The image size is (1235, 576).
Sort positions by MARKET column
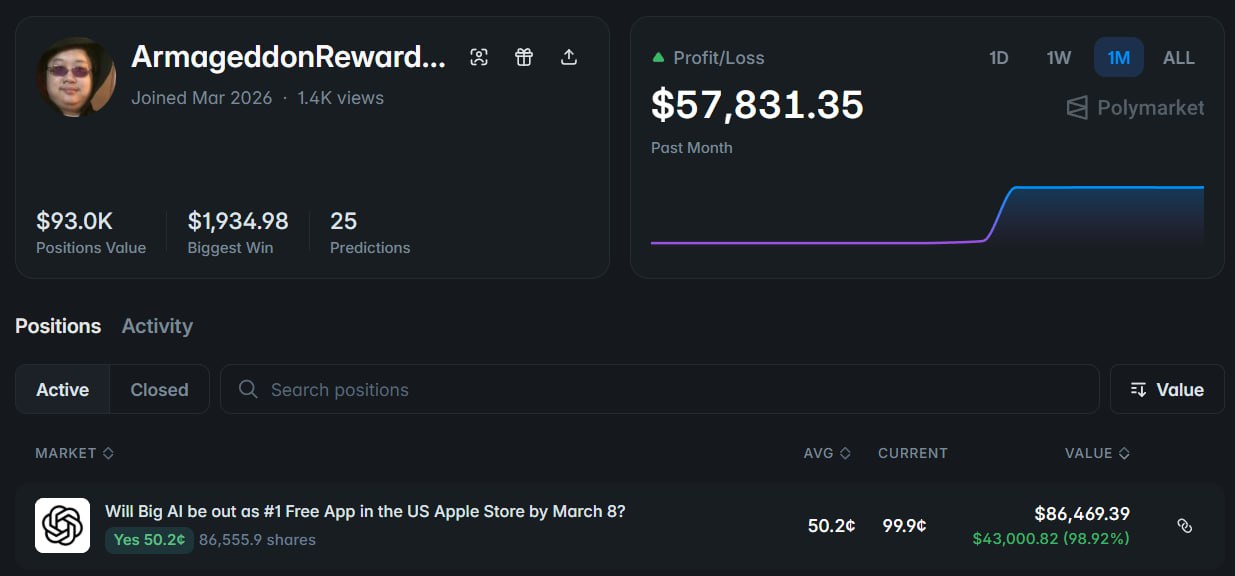tap(74, 453)
